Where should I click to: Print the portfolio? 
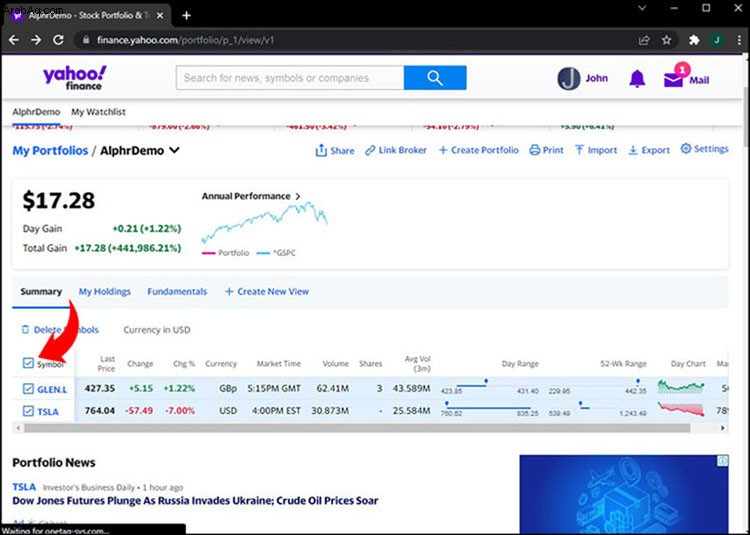click(546, 150)
